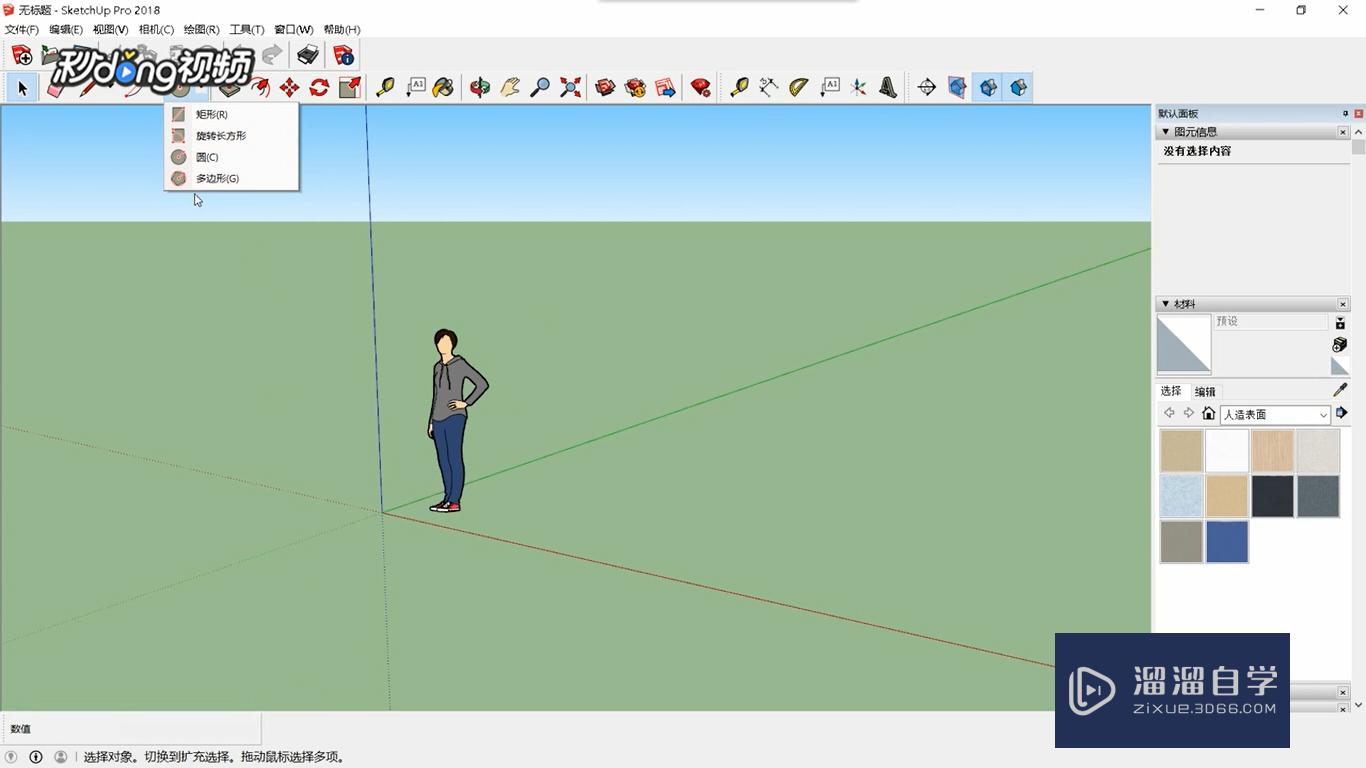Click the Zoom Extents tool

click(570, 88)
